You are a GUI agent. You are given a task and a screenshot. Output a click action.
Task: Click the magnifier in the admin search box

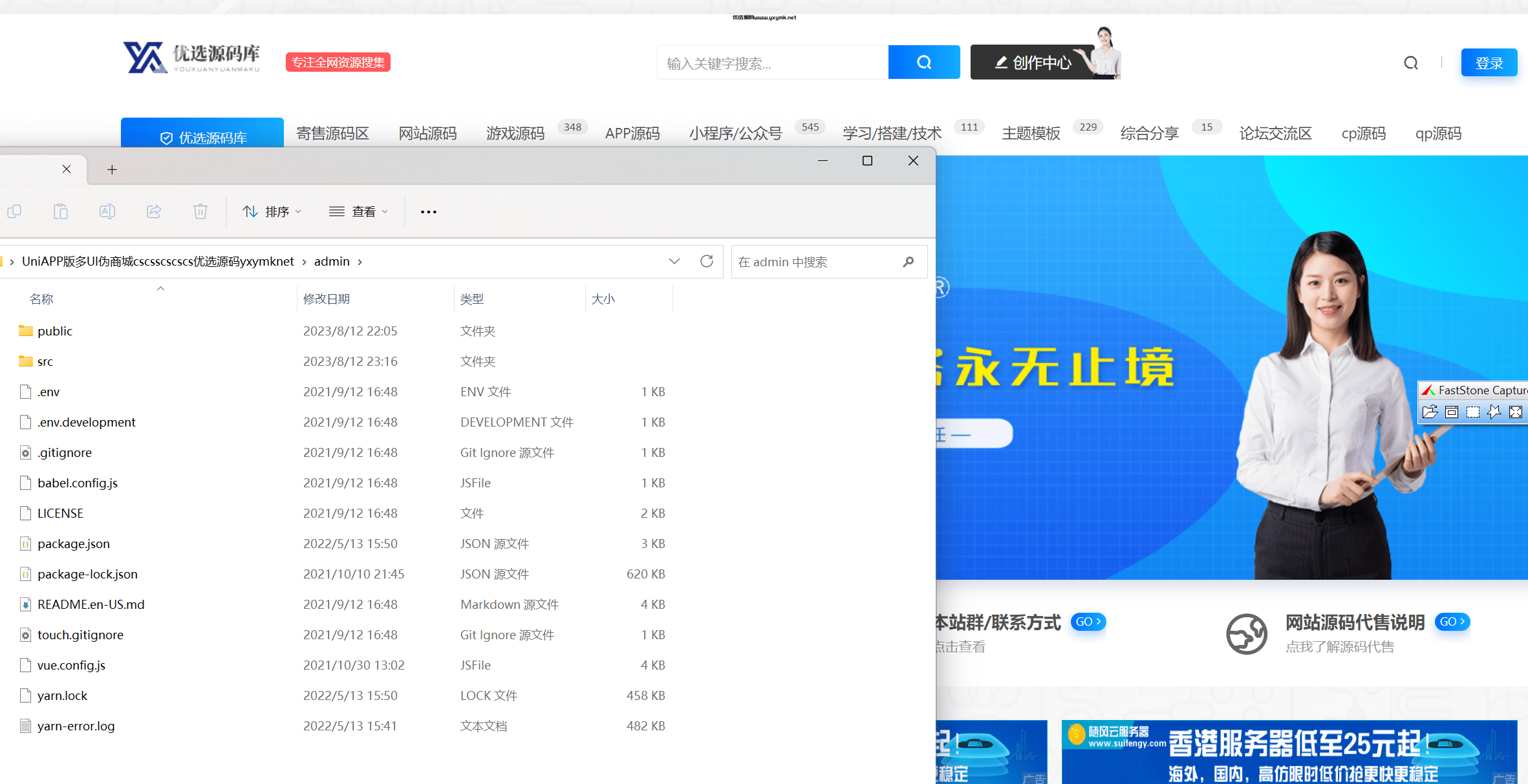909,262
